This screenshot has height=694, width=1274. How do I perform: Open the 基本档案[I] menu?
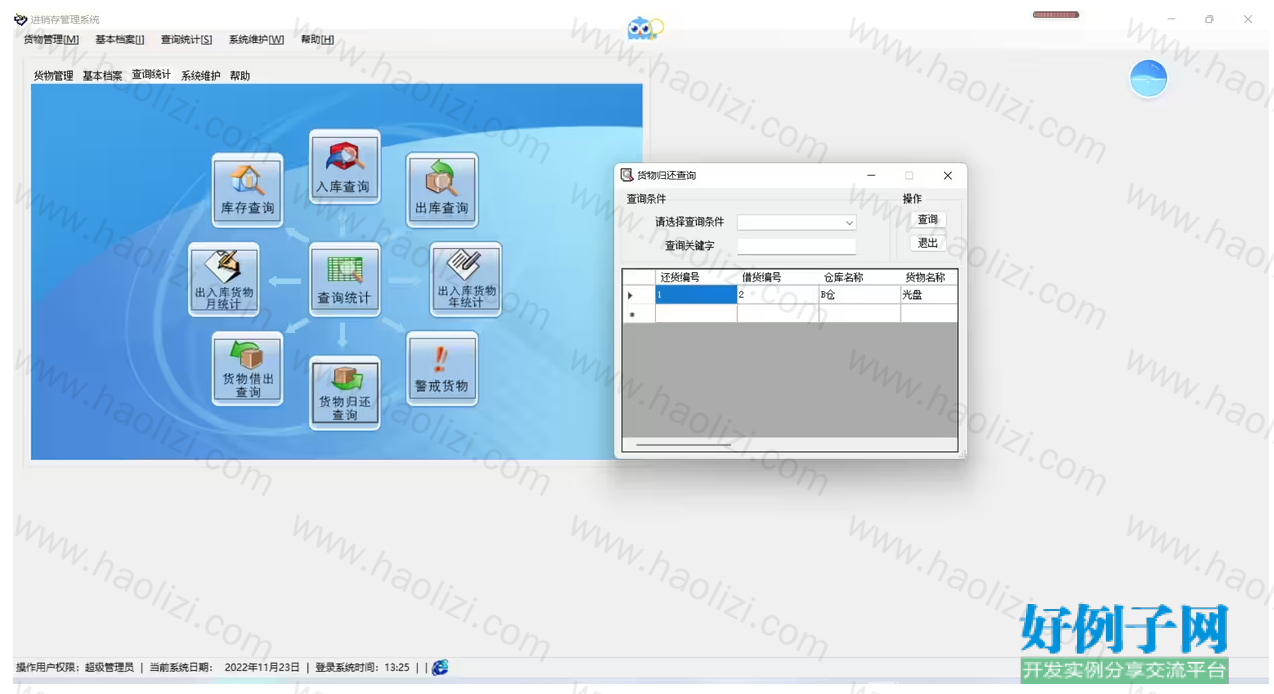pos(120,40)
